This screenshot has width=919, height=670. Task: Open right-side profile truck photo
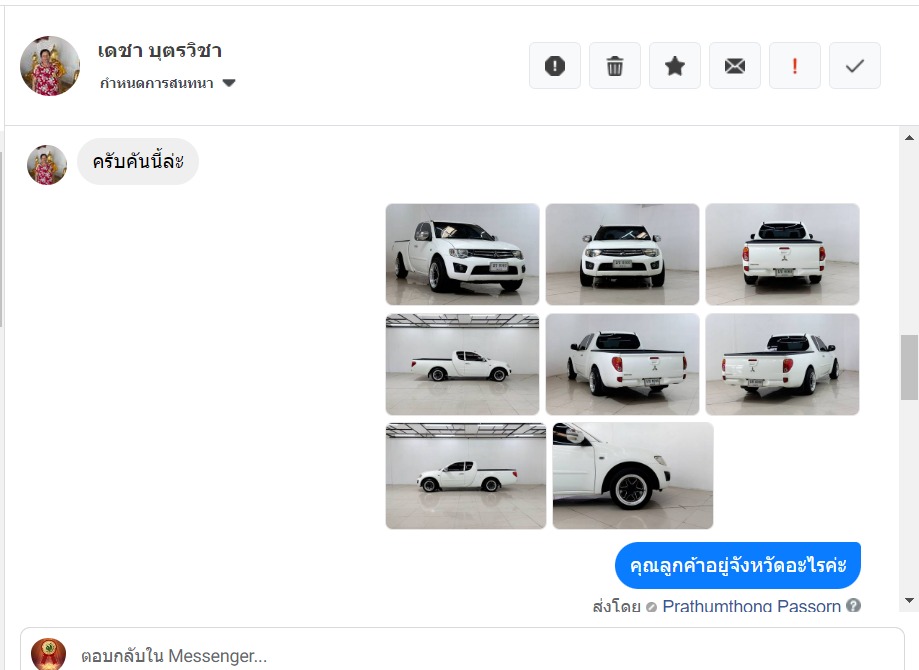point(462,364)
